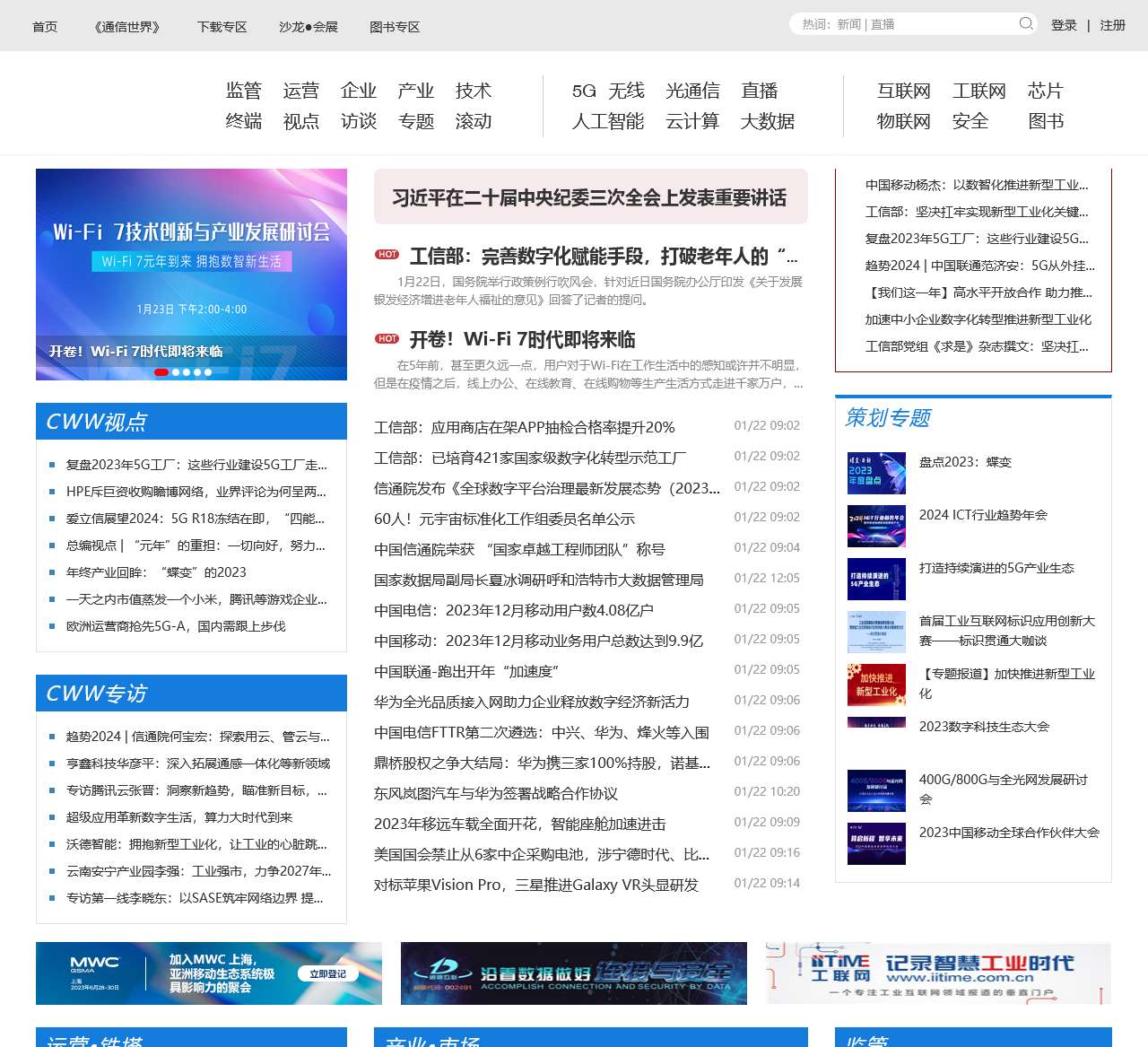Screen dimensions: 1148x1047
Task: Open headline 开卷!Wi-Fi 7时代即将来临
Action: tap(522, 340)
